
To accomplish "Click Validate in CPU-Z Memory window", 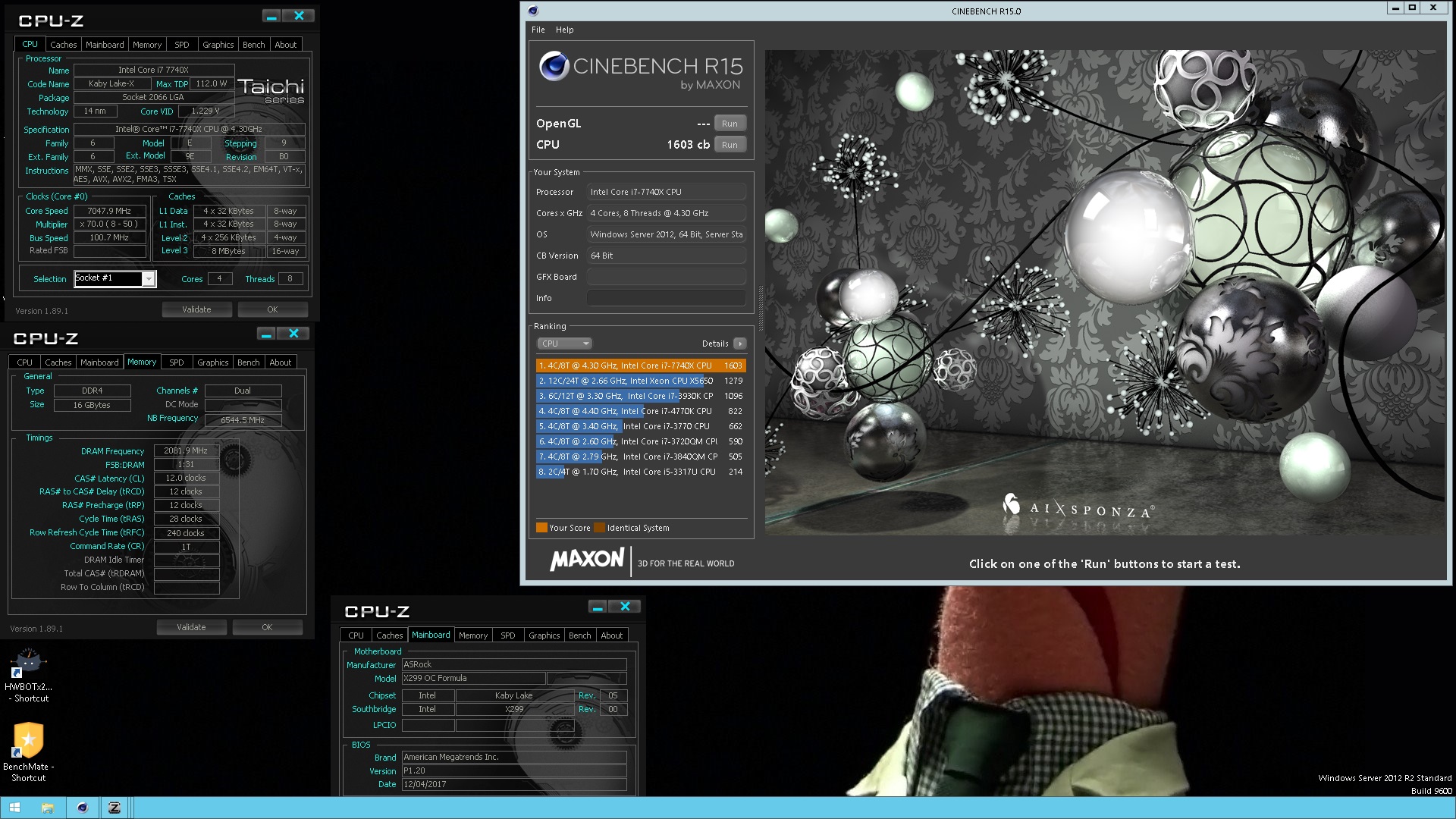I will 191,627.
